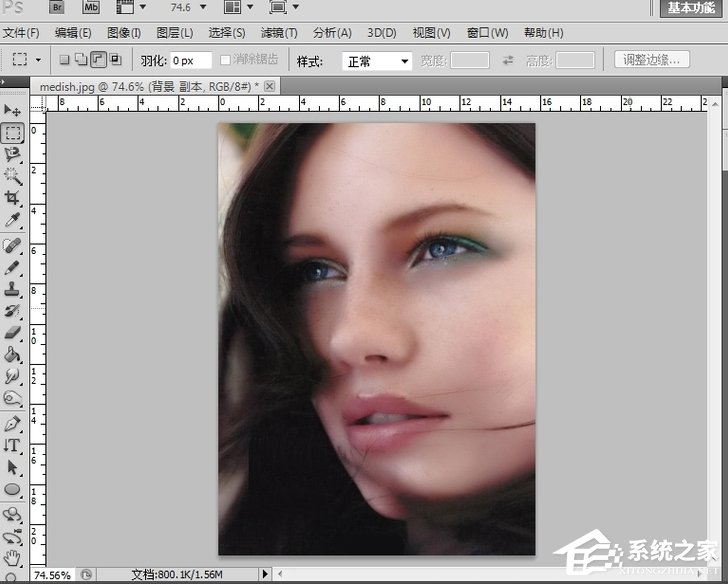Click the 74.56% zoom field in status bar

pyautogui.click(x=52, y=575)
